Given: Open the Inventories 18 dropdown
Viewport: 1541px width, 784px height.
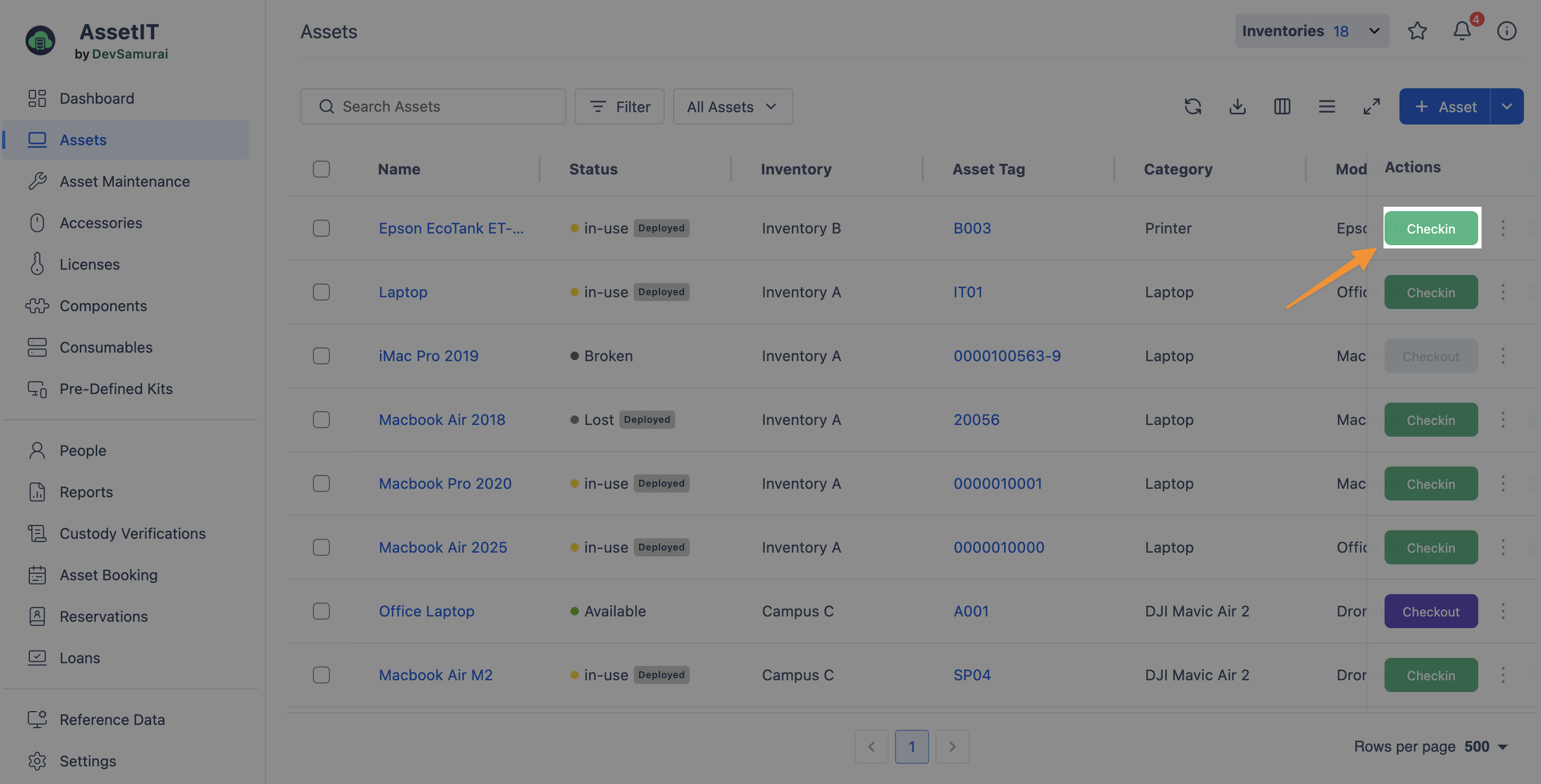Looking at the screenshot, I should pos(1311,31).
